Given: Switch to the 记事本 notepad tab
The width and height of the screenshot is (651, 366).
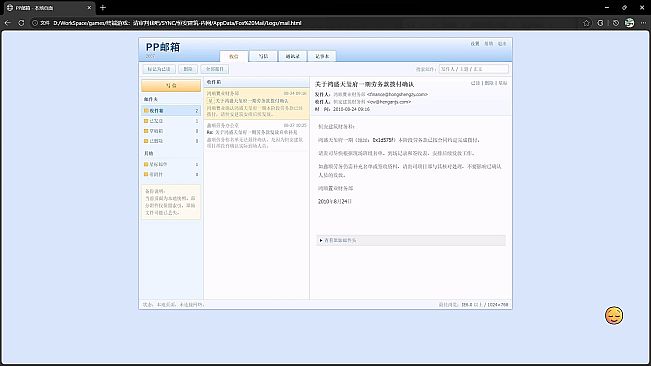Looking at the screenshot, I should (322, 56).
